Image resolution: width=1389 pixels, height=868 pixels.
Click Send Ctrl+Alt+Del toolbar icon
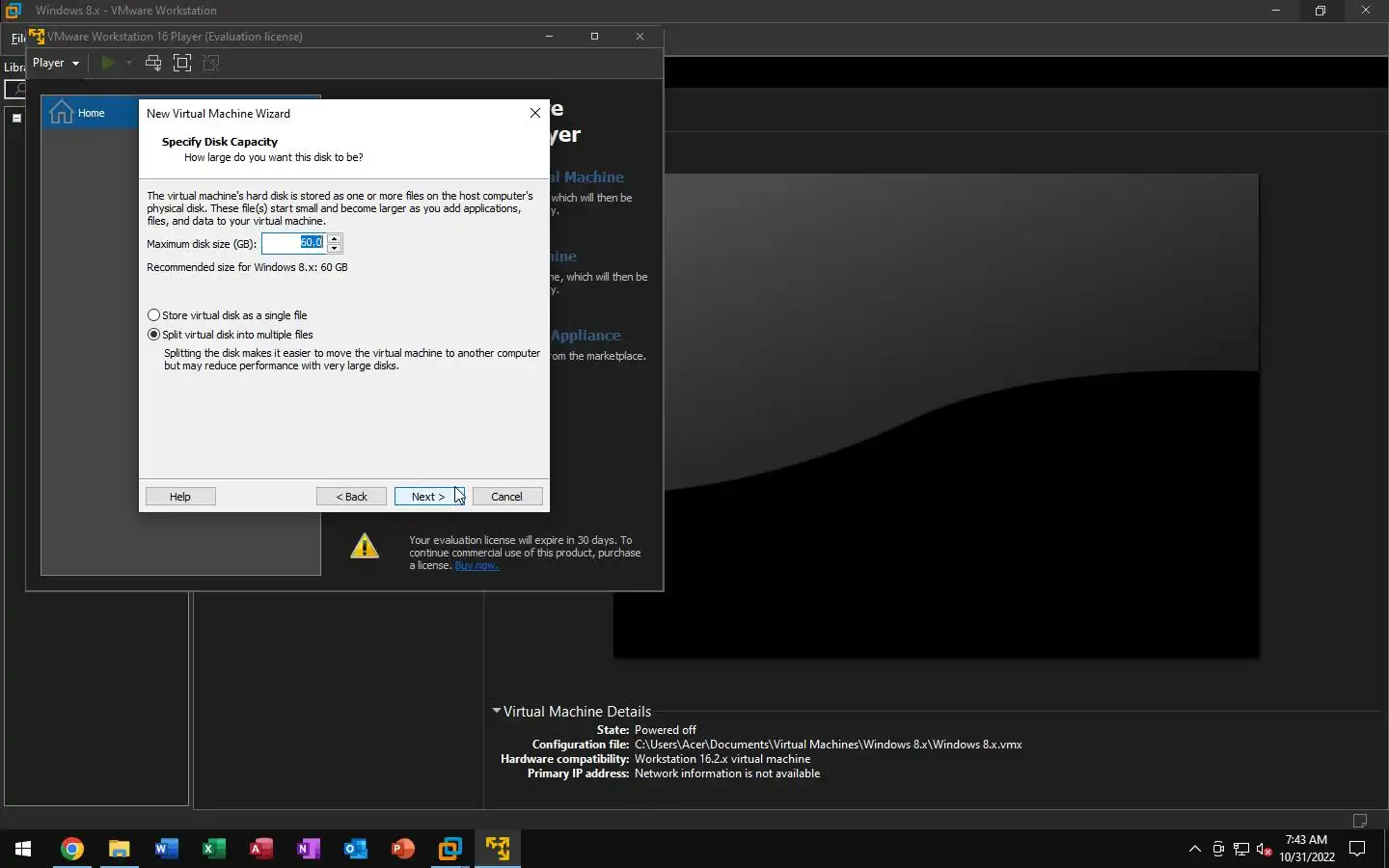tap(153, 63)
